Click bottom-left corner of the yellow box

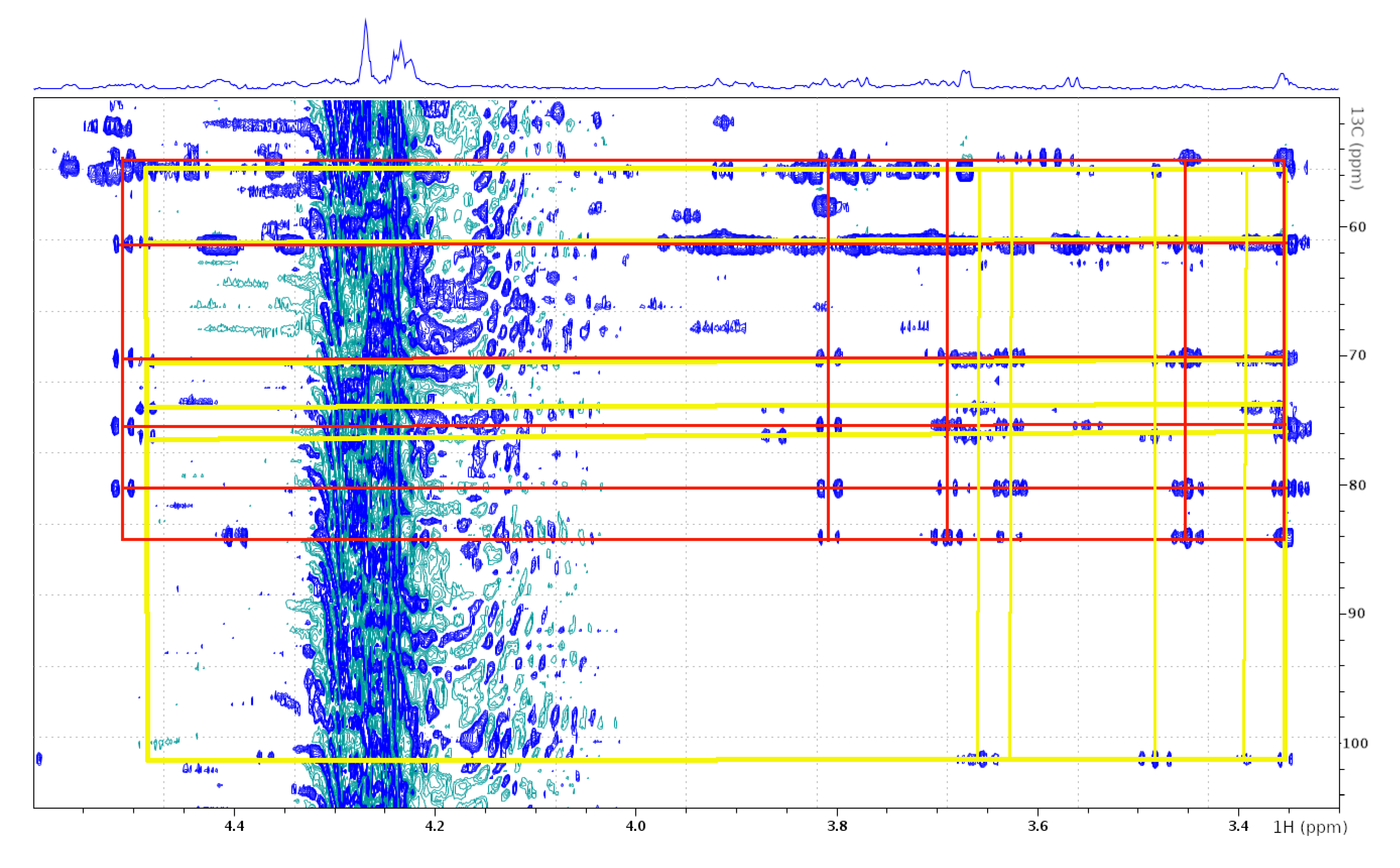click(147, 760)
